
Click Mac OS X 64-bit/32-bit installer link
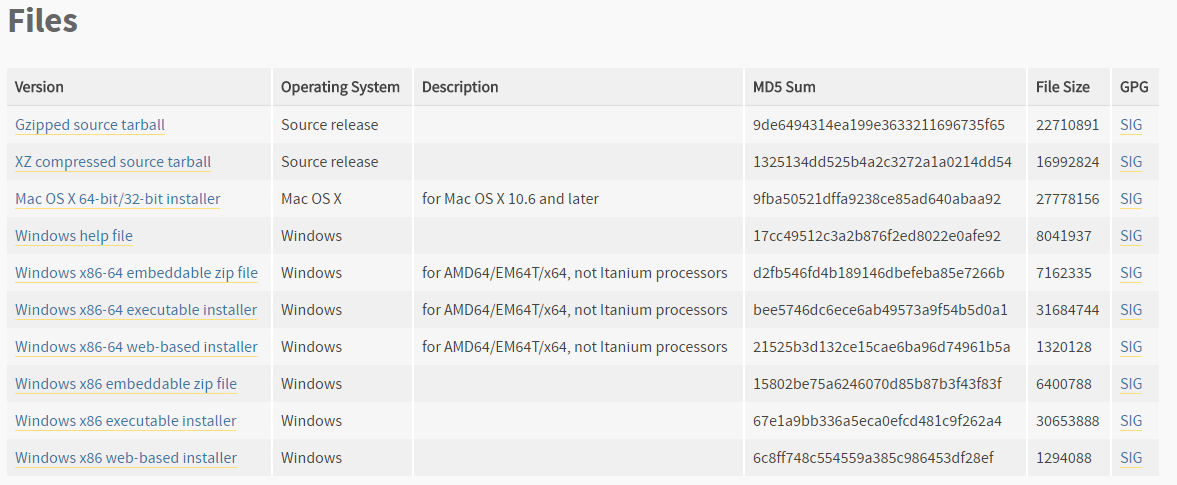pyautogui.click(x=118, y=199)
